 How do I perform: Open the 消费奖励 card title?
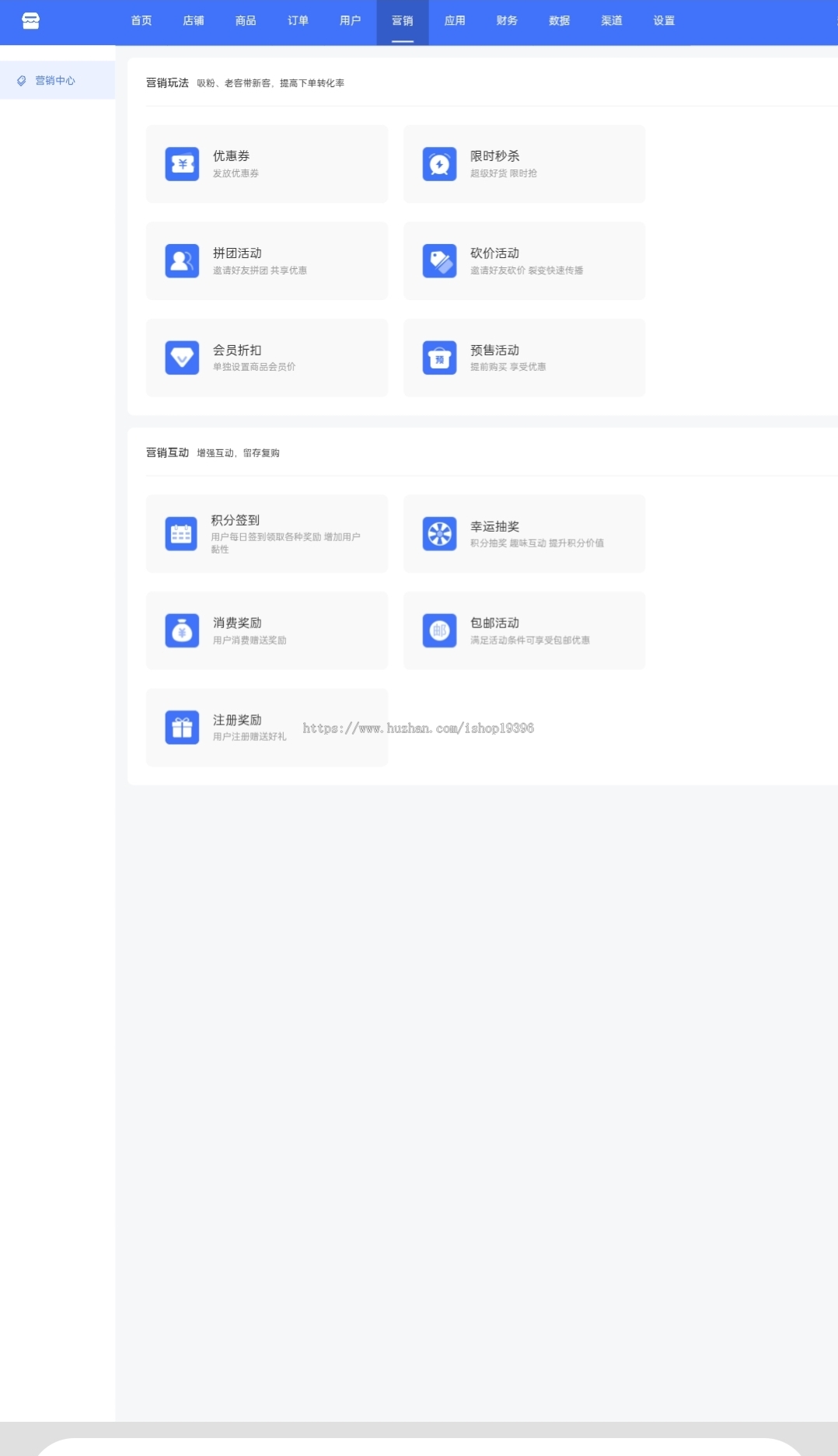(237, 623)
